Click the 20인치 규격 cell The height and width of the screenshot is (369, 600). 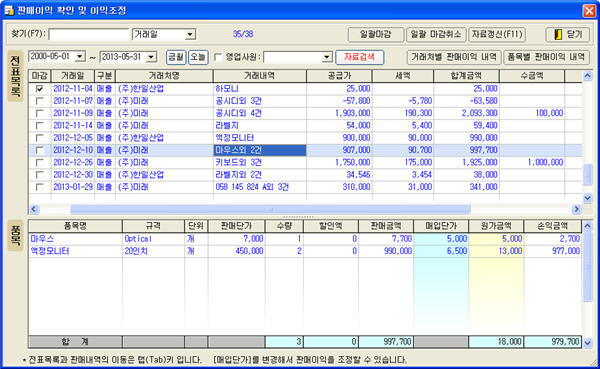click(153, 251)
